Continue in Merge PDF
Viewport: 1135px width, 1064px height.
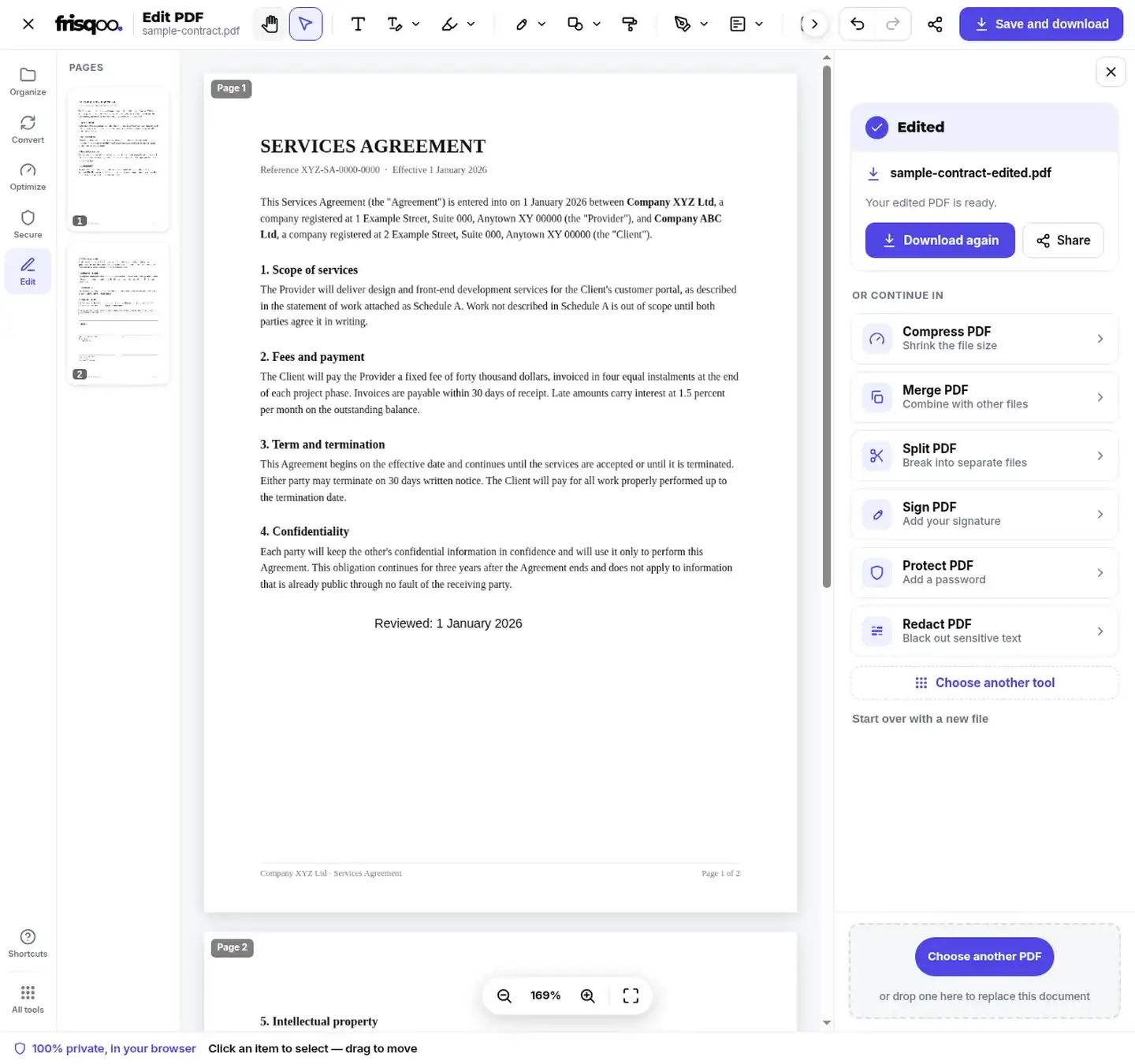984,397
